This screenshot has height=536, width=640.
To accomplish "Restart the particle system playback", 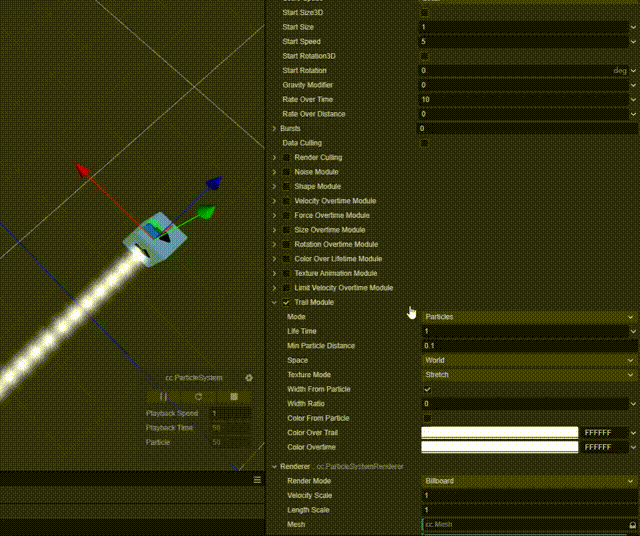I will pos(198,396).
